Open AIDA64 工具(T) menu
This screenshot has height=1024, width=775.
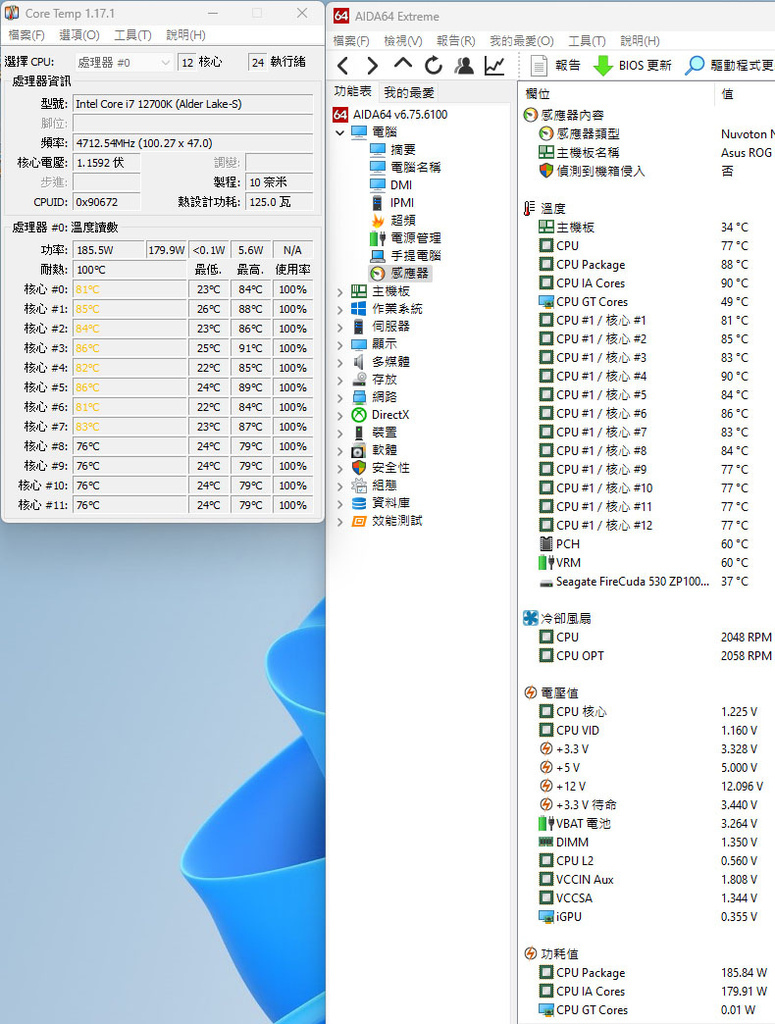[587, 40]
